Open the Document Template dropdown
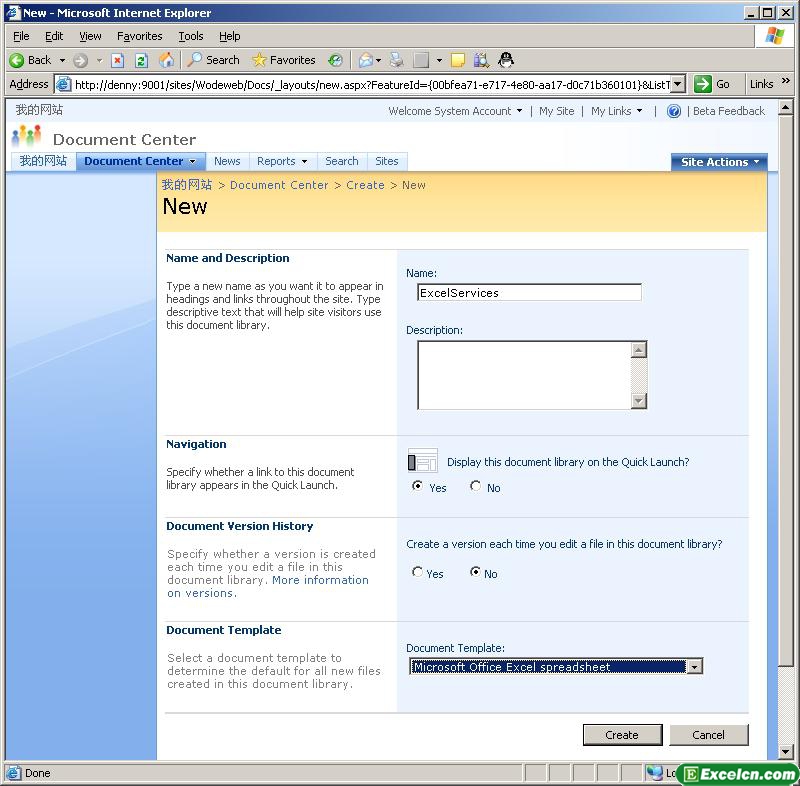Image resolution: width=800 pixels, height=786 pixels. pyautogui.click(x=694, y=667)
